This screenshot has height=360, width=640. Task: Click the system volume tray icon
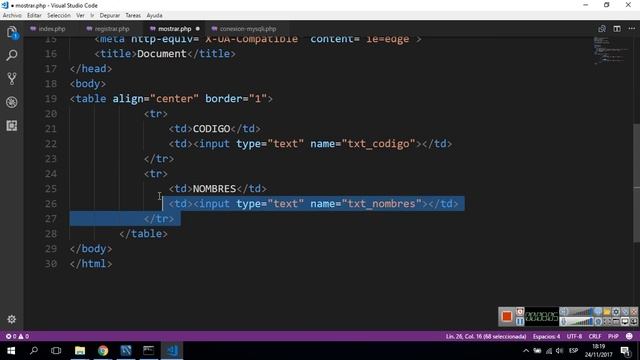coord(559,351)
